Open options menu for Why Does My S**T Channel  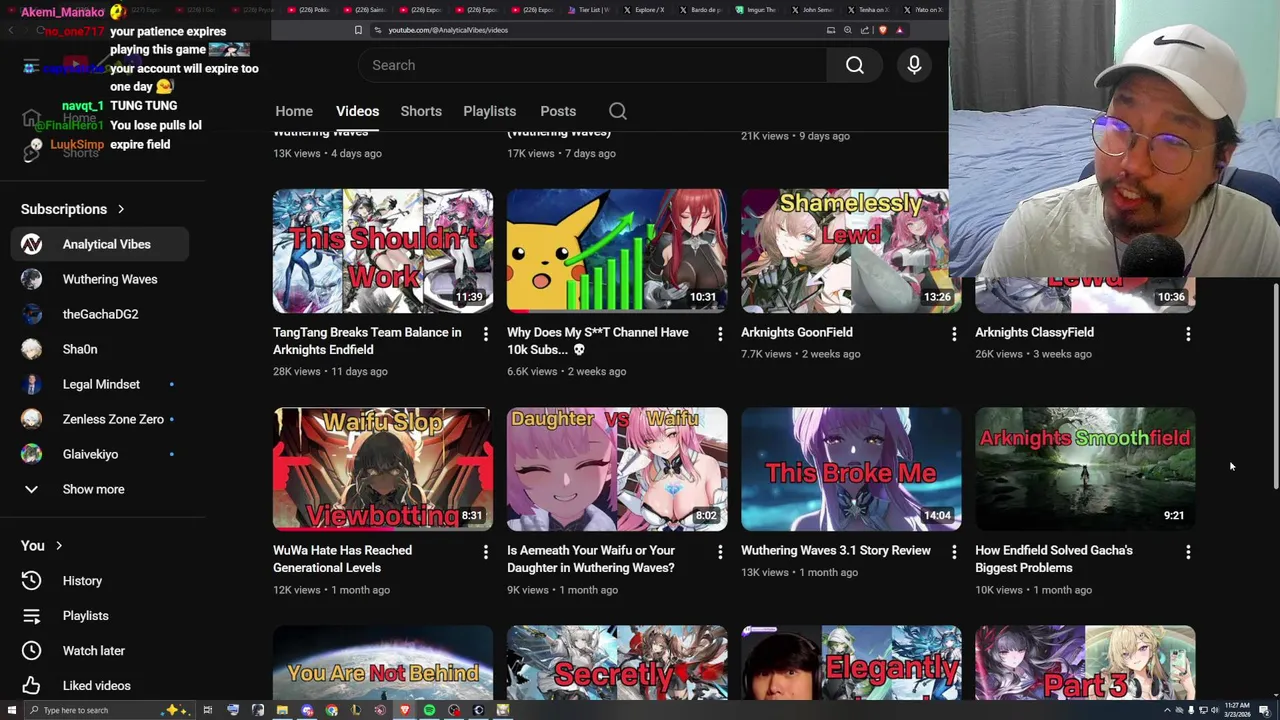(720, 334)
